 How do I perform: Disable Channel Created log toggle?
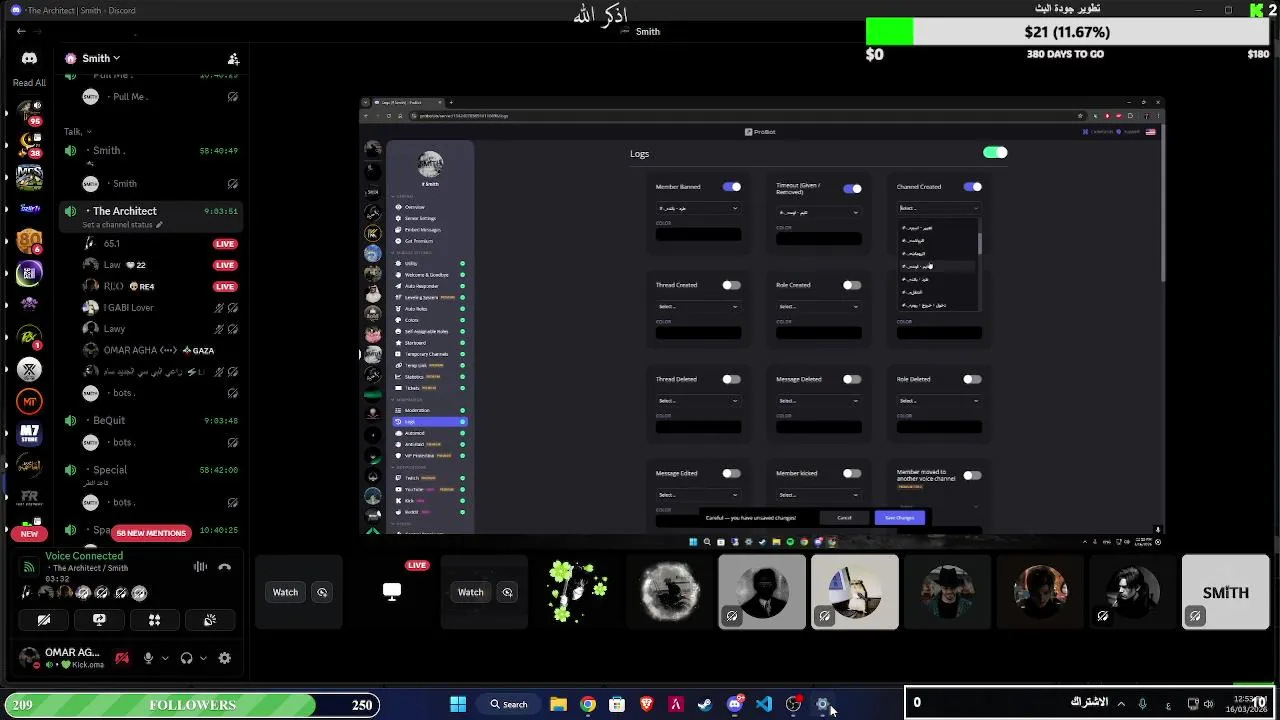(973, 187)
